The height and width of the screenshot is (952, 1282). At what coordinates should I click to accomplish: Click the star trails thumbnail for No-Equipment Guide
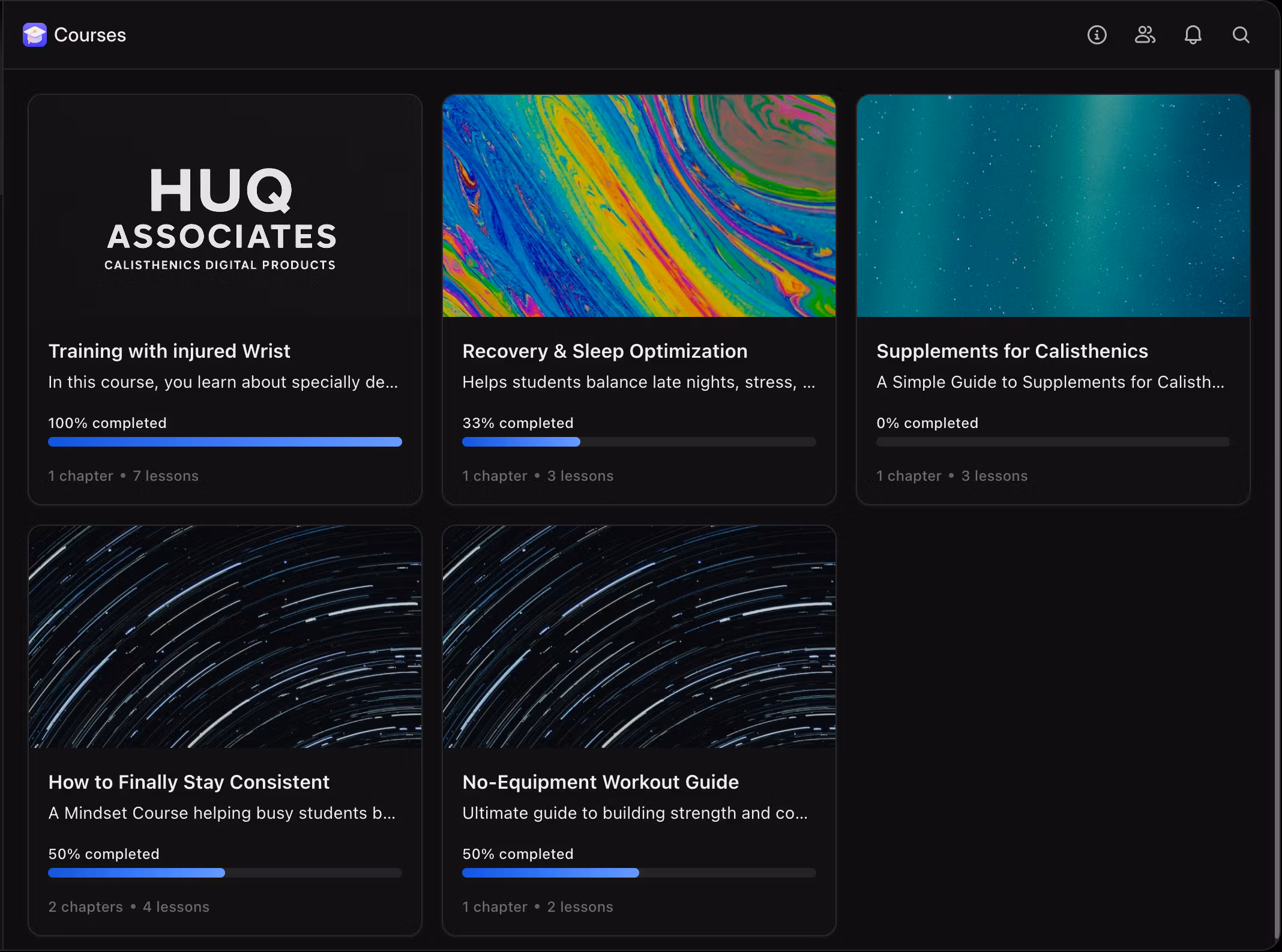coord(639,637)
